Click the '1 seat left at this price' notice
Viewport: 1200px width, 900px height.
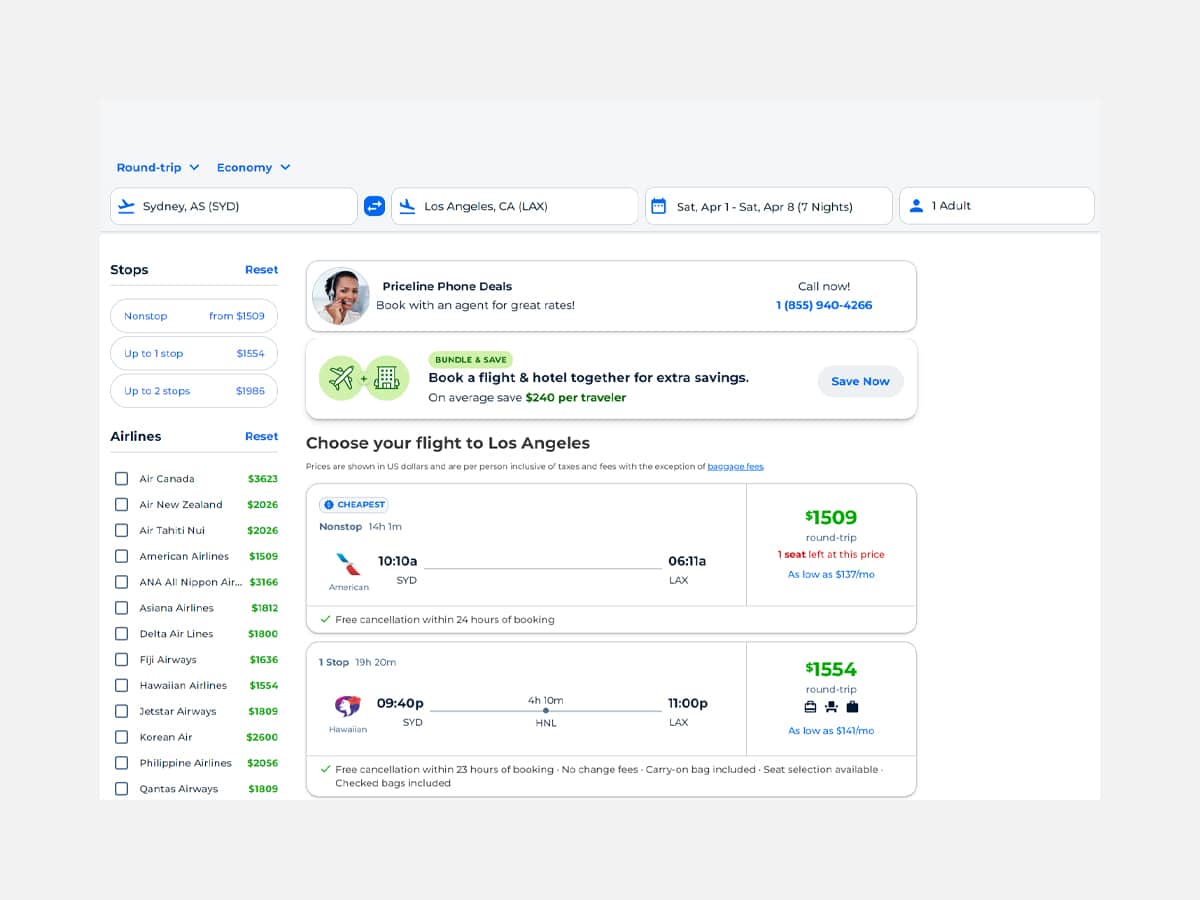tap(831, 554)
